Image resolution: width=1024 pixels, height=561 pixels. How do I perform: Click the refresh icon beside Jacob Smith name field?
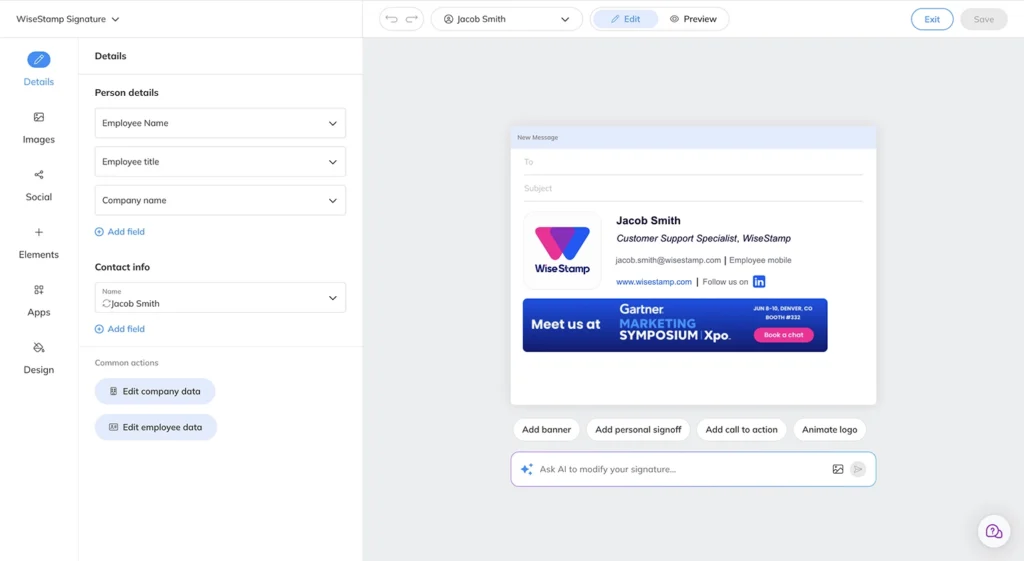106,304
